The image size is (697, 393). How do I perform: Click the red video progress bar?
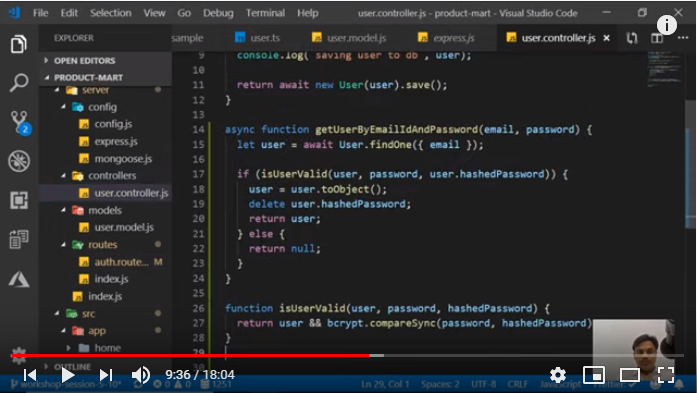(191, 355)
